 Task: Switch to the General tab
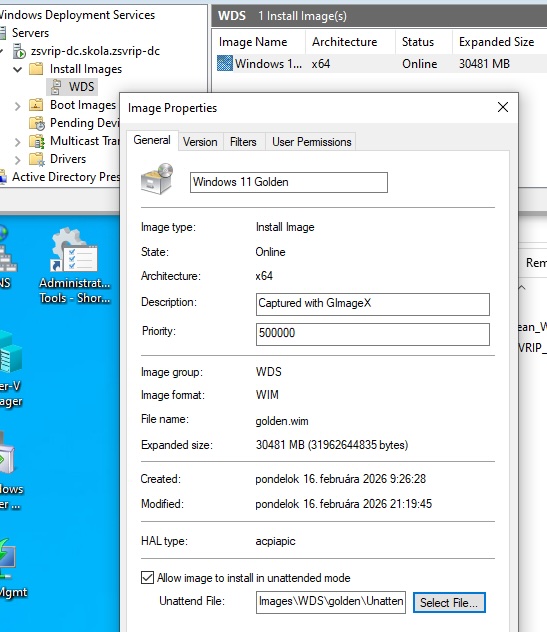(x=152, y=140)
